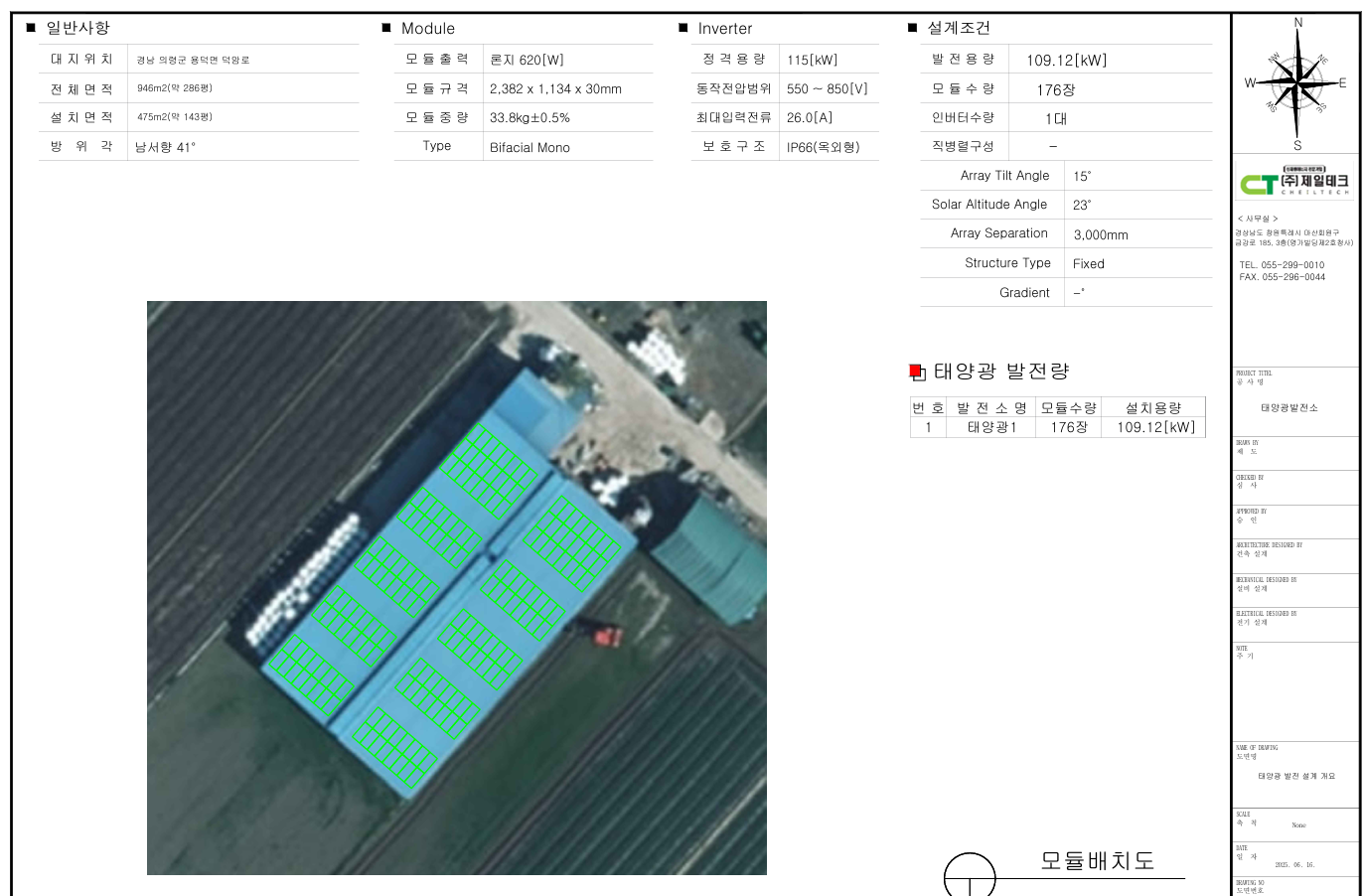Click the TEL. 055-299-0010 phone number
Image resolution: width=1364 pixels, height=896 pixels.
tap(1282, 265)
